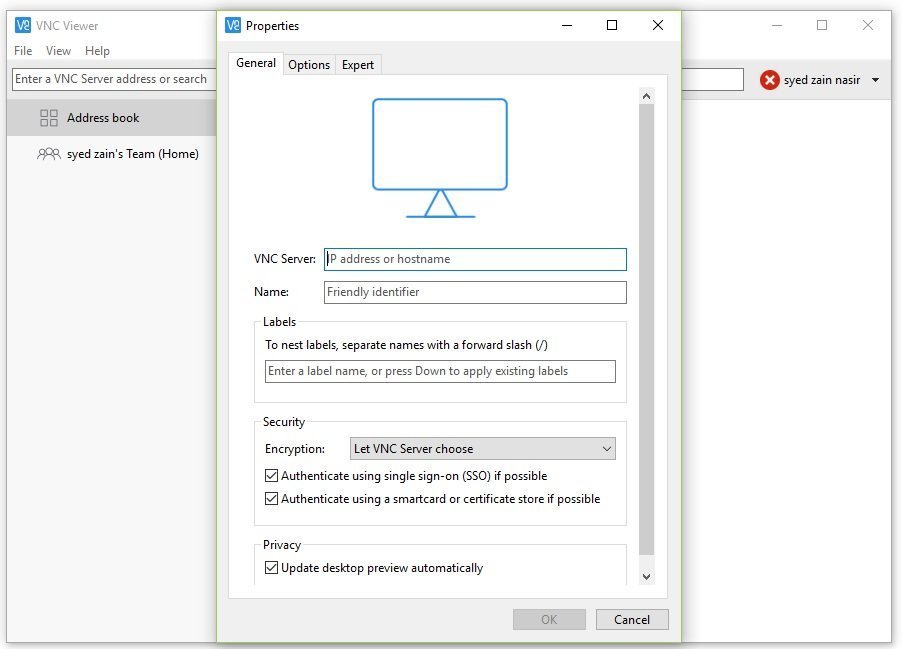The width and height of the screenshot is (902, 649).
Task: Minimize the Properties dialog
Action: (x=567, y=25)
